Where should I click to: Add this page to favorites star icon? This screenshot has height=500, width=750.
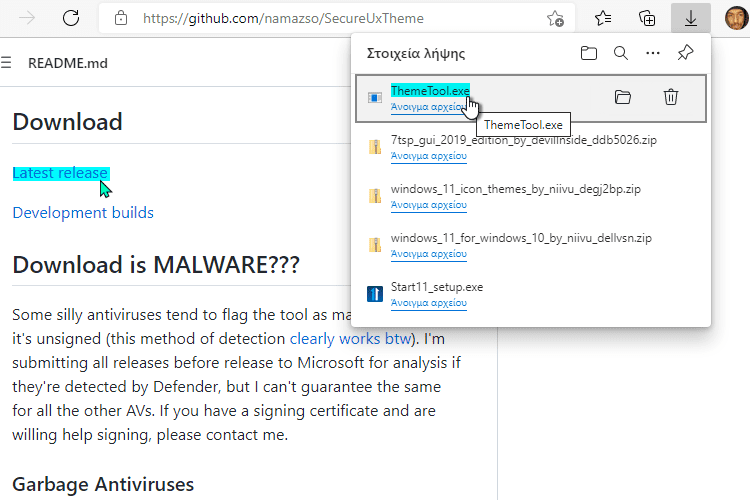pos(555,19)
